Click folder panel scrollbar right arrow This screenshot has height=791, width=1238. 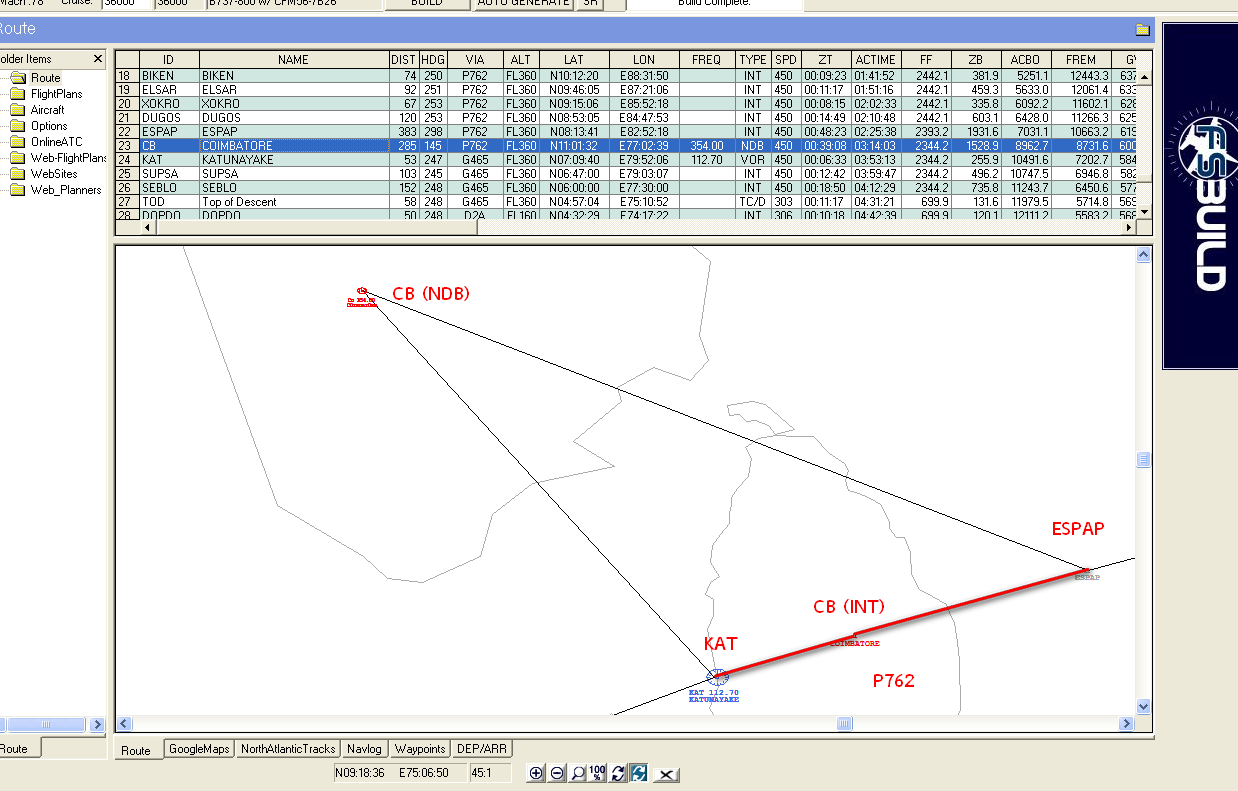click(x=97, y=724)
